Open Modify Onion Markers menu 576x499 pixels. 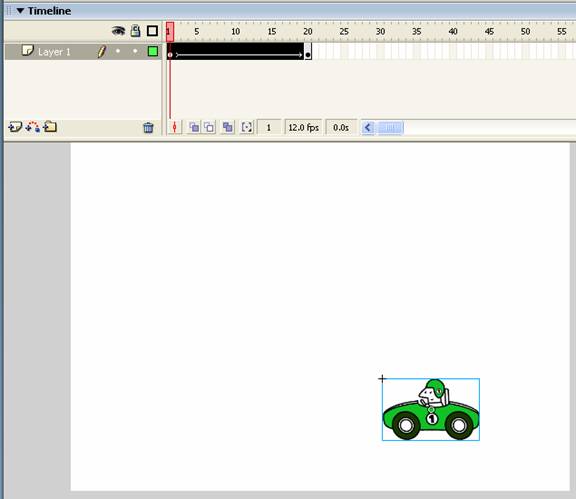pos(246,128)
